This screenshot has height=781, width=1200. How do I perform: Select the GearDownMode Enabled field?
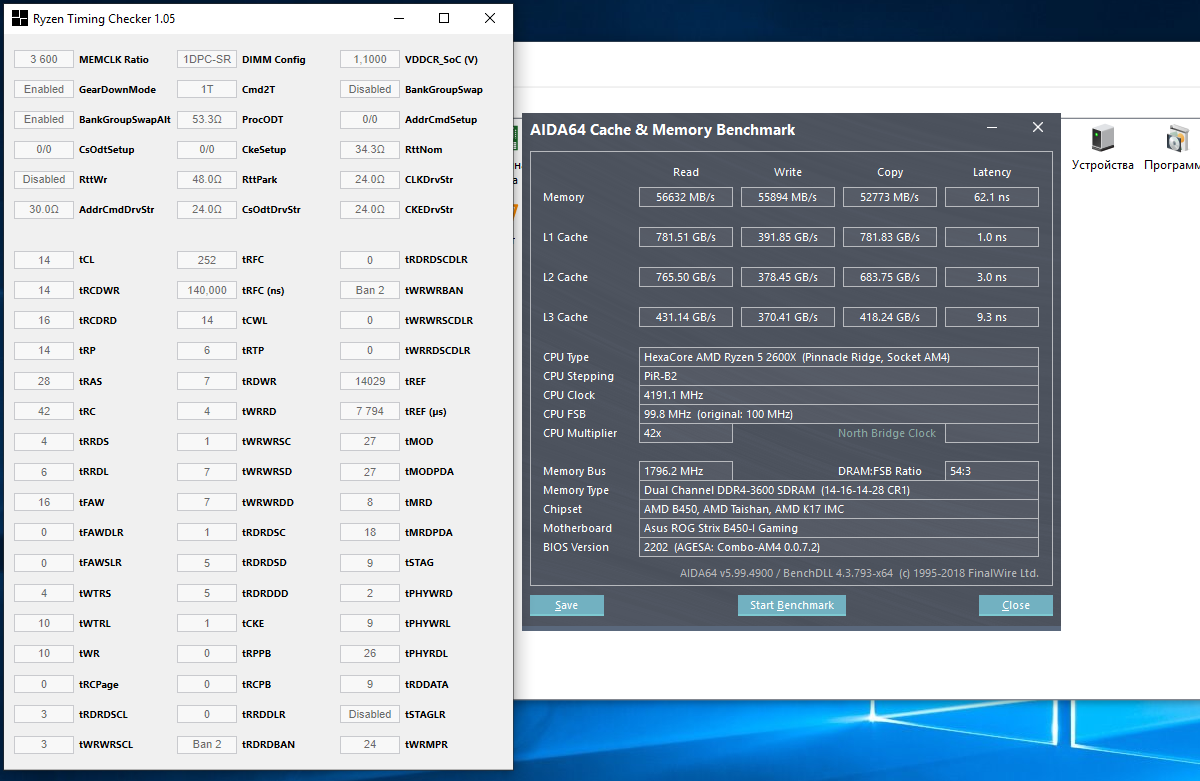pyautogui.click(x=44, y=89)
